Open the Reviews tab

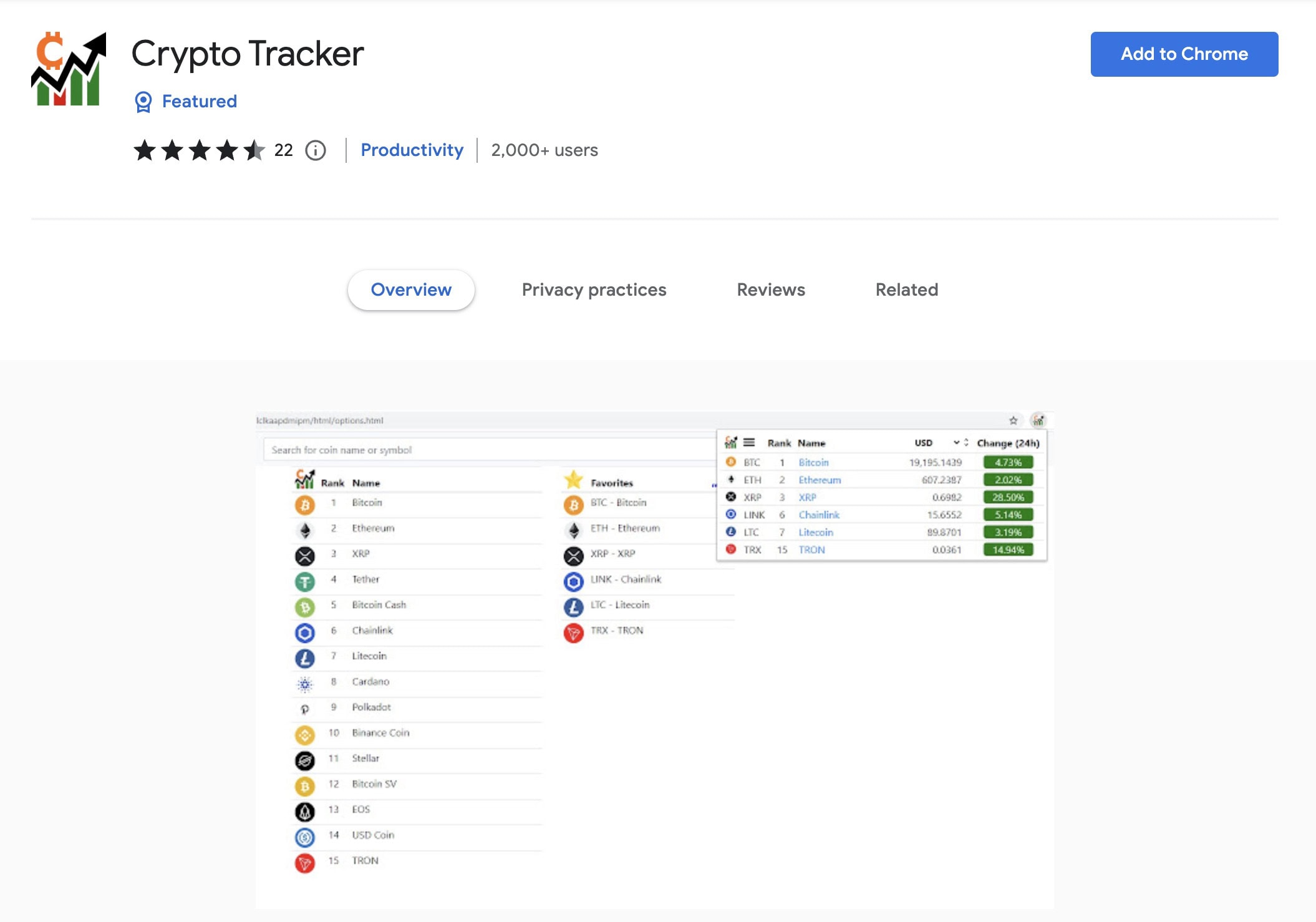tap(771, 289)
